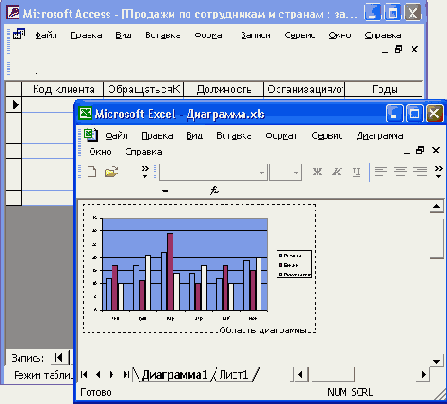The image size is (447, 404).
Task: Click the SCRL indicator in Excel status bar
Action: [x=361, y=392]
